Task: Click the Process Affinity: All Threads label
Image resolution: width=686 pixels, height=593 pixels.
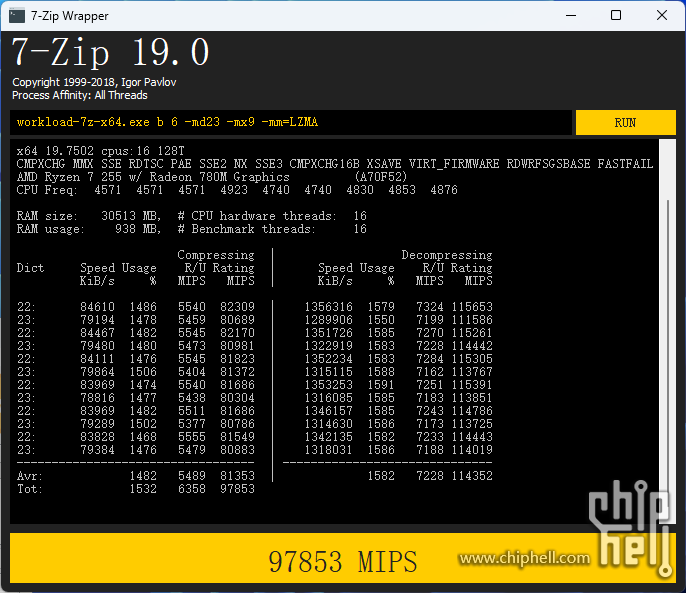Action: click(80, 96)
